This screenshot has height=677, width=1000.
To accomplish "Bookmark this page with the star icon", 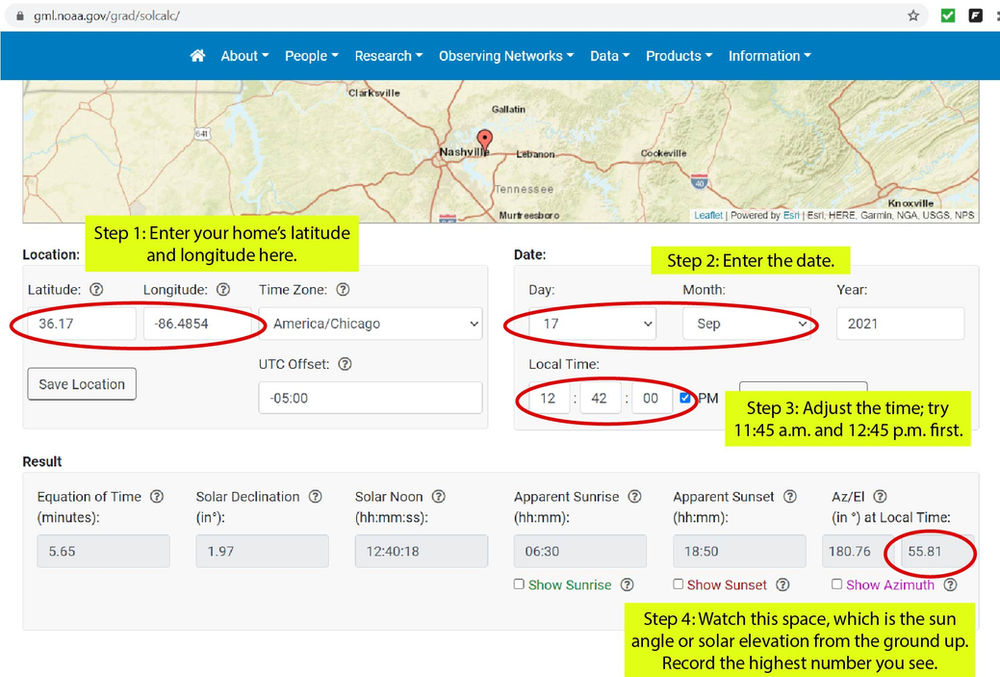I will tap(913, 15).
